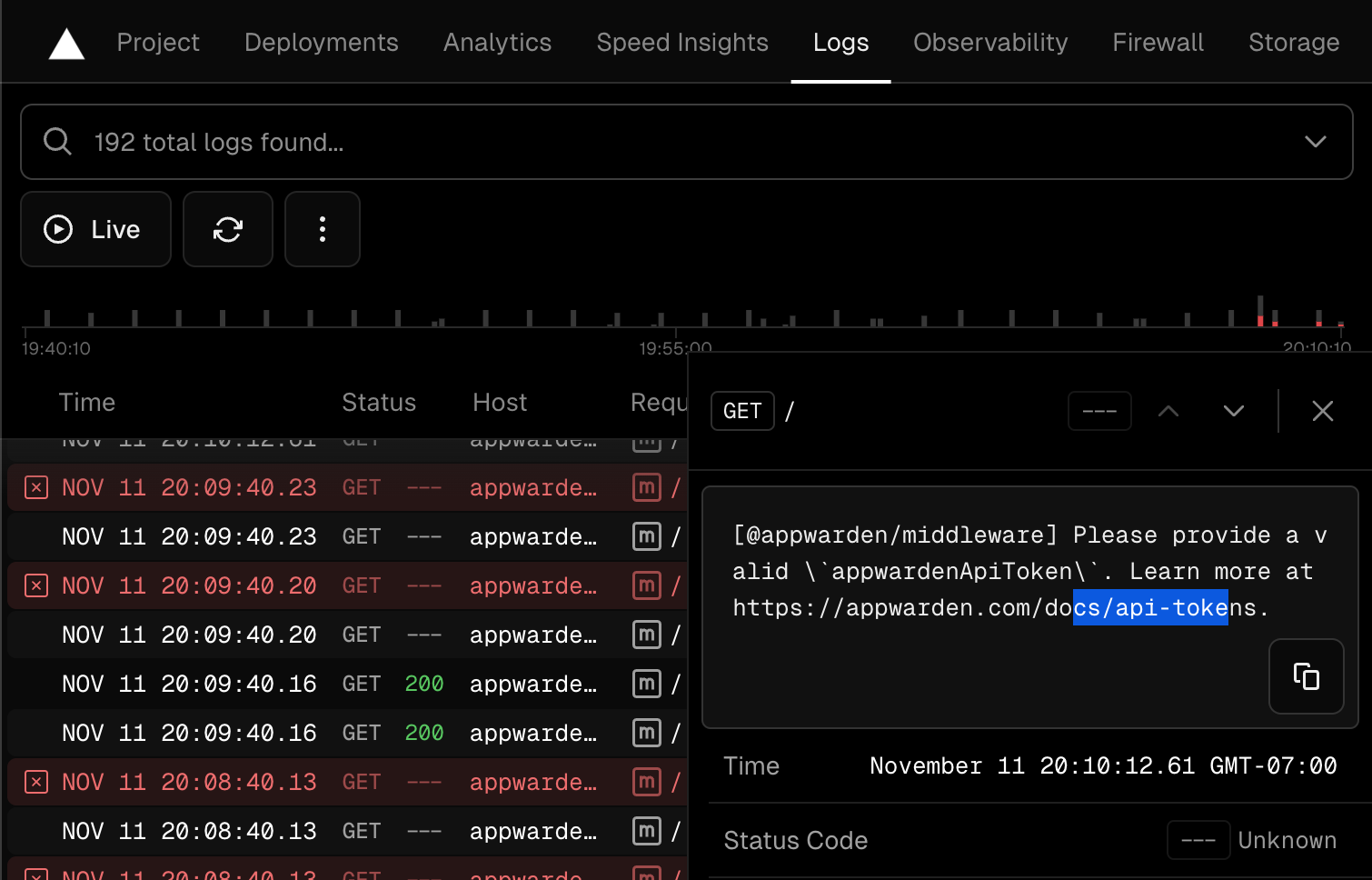Navigate to the next log with the down chevron
Viewport: 1372px width, 880px height.
[x=1233, y=411]
